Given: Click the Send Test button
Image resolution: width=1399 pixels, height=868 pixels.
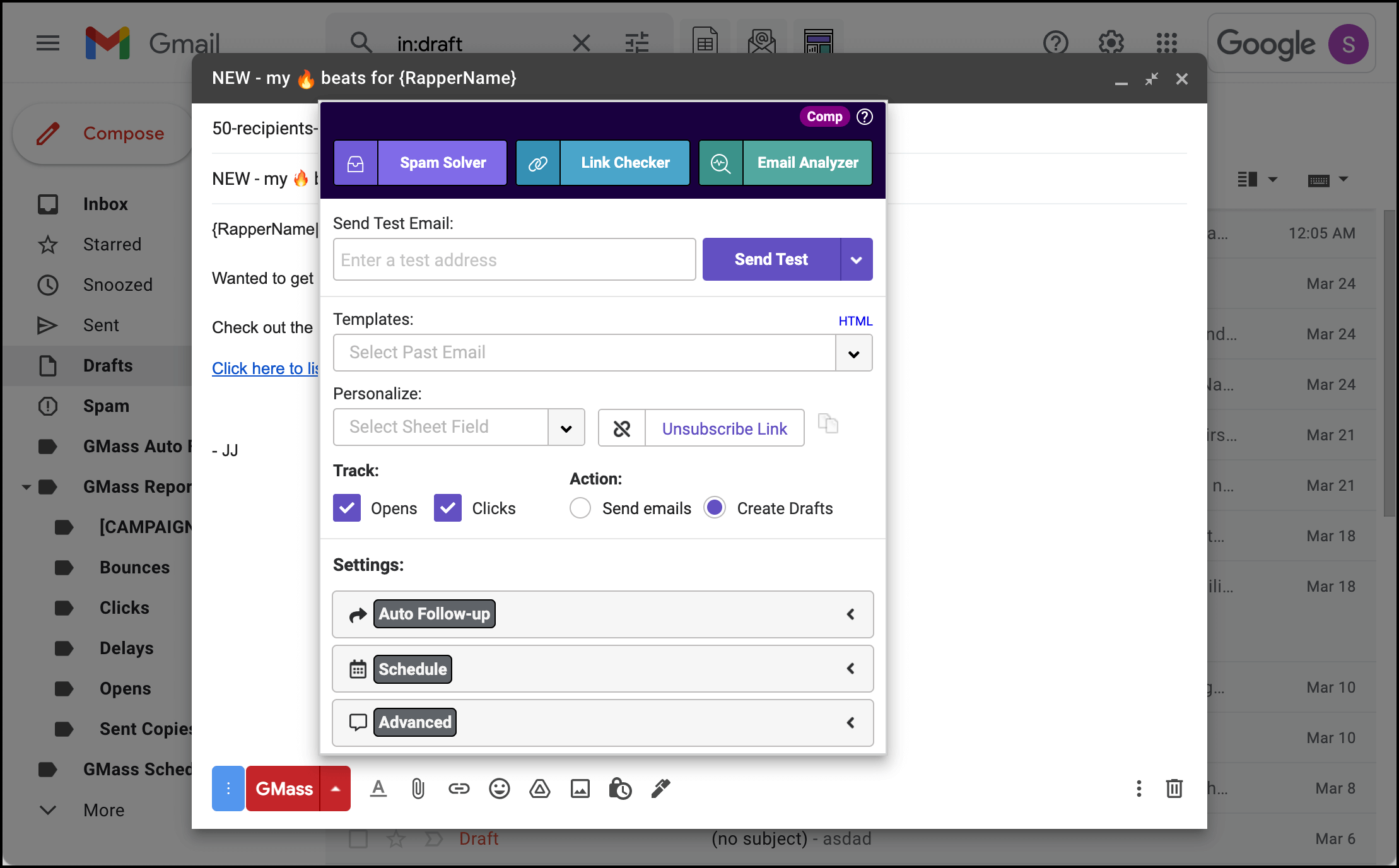Looking at the screenshot, I should [x=771, y=259].
